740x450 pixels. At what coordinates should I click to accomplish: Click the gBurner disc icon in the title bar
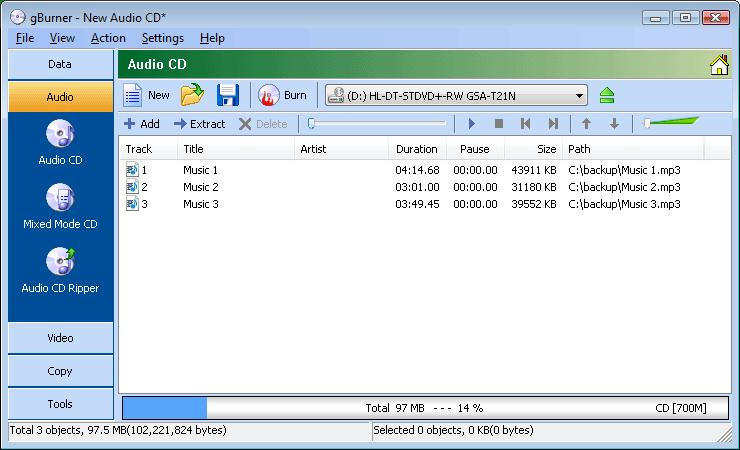tap(17, 17)
